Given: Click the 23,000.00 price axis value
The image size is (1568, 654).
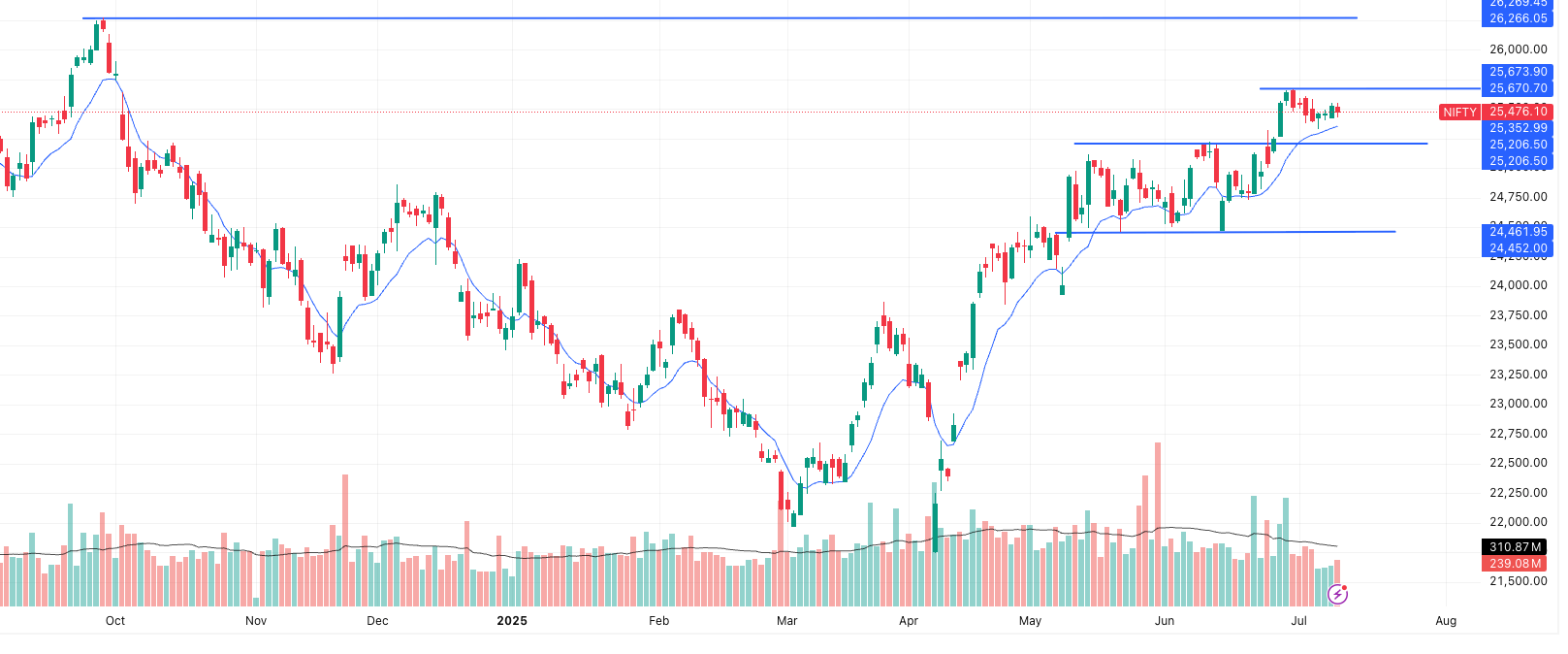Looking at the screenshot, I should tap(1518, 404).
